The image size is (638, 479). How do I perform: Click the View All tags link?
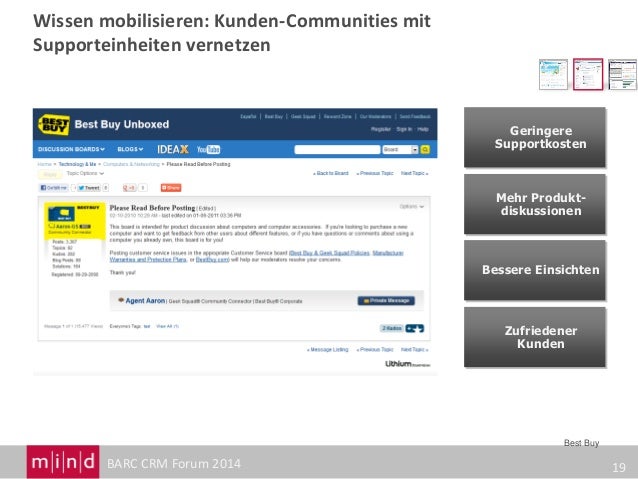(167, 326)
